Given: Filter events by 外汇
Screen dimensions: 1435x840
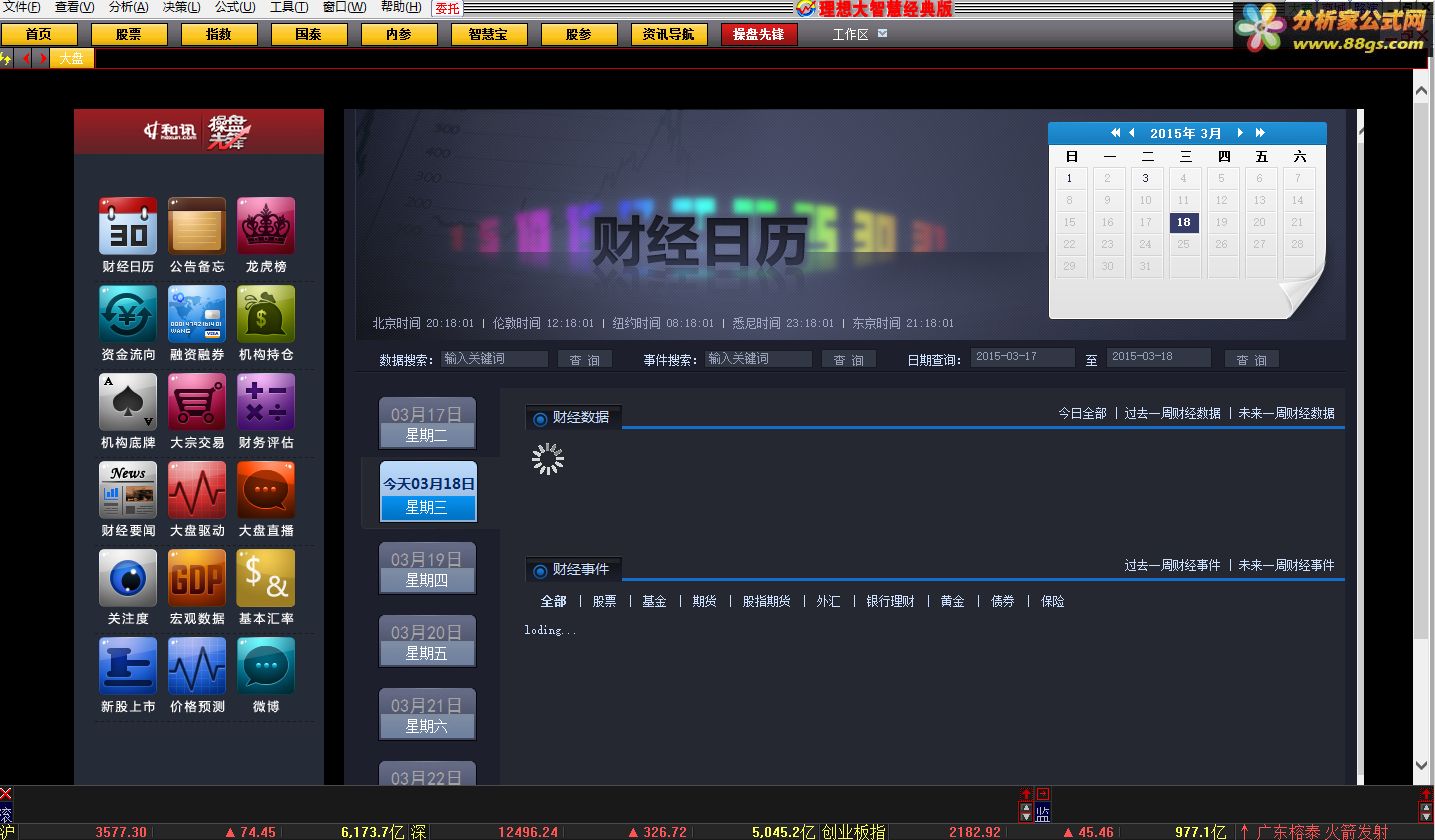Looking at the screenshot, I should (828, 601).
